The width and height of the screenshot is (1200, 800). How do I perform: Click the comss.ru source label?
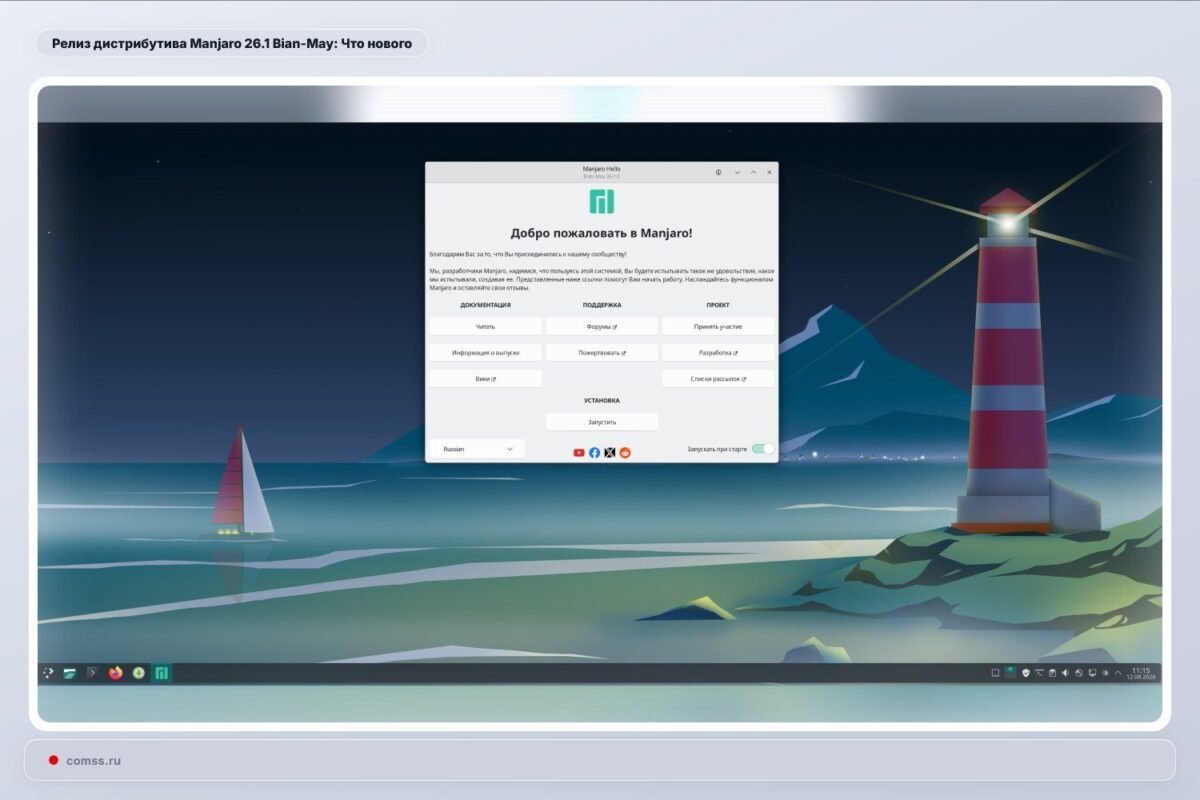93,760
